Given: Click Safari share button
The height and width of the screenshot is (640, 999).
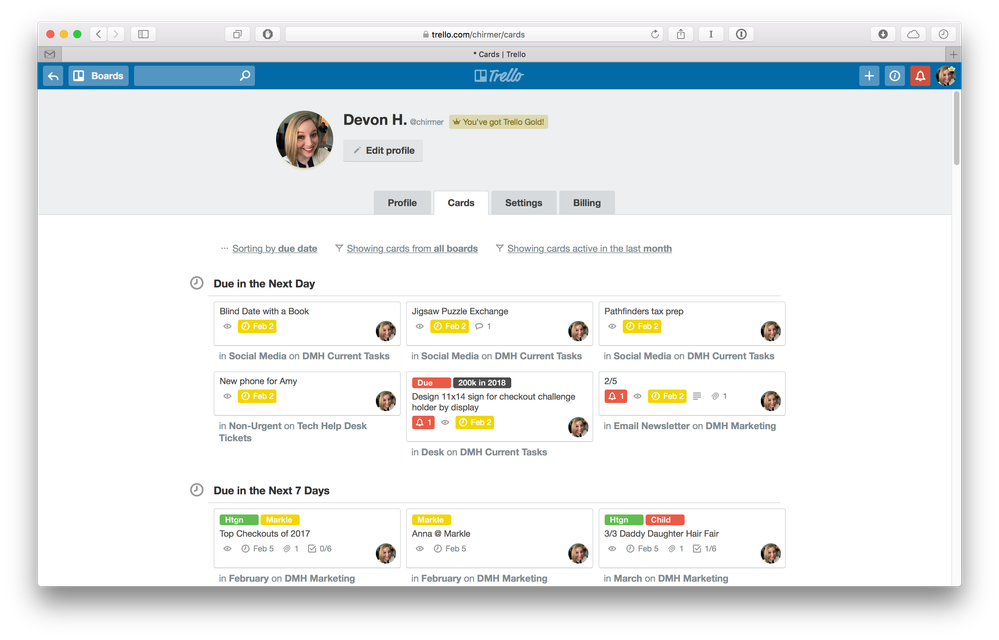Looking at the screenshot, I should pos(680,34).
